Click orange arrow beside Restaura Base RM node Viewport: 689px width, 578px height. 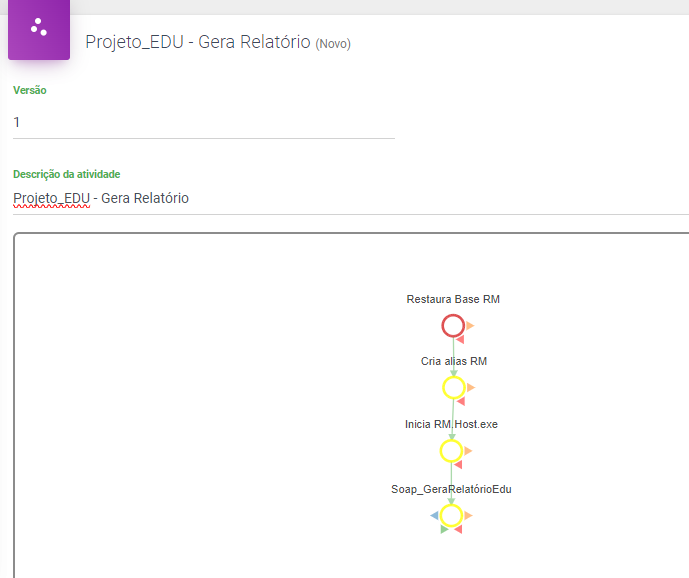[469, 325]
